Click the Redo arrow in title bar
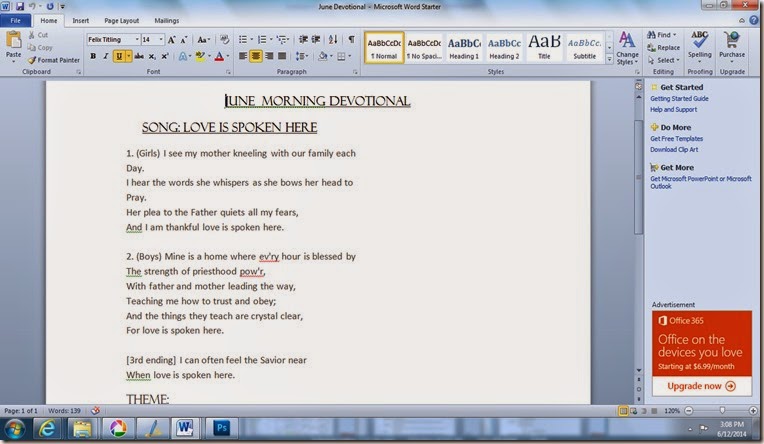 [50, 6]
